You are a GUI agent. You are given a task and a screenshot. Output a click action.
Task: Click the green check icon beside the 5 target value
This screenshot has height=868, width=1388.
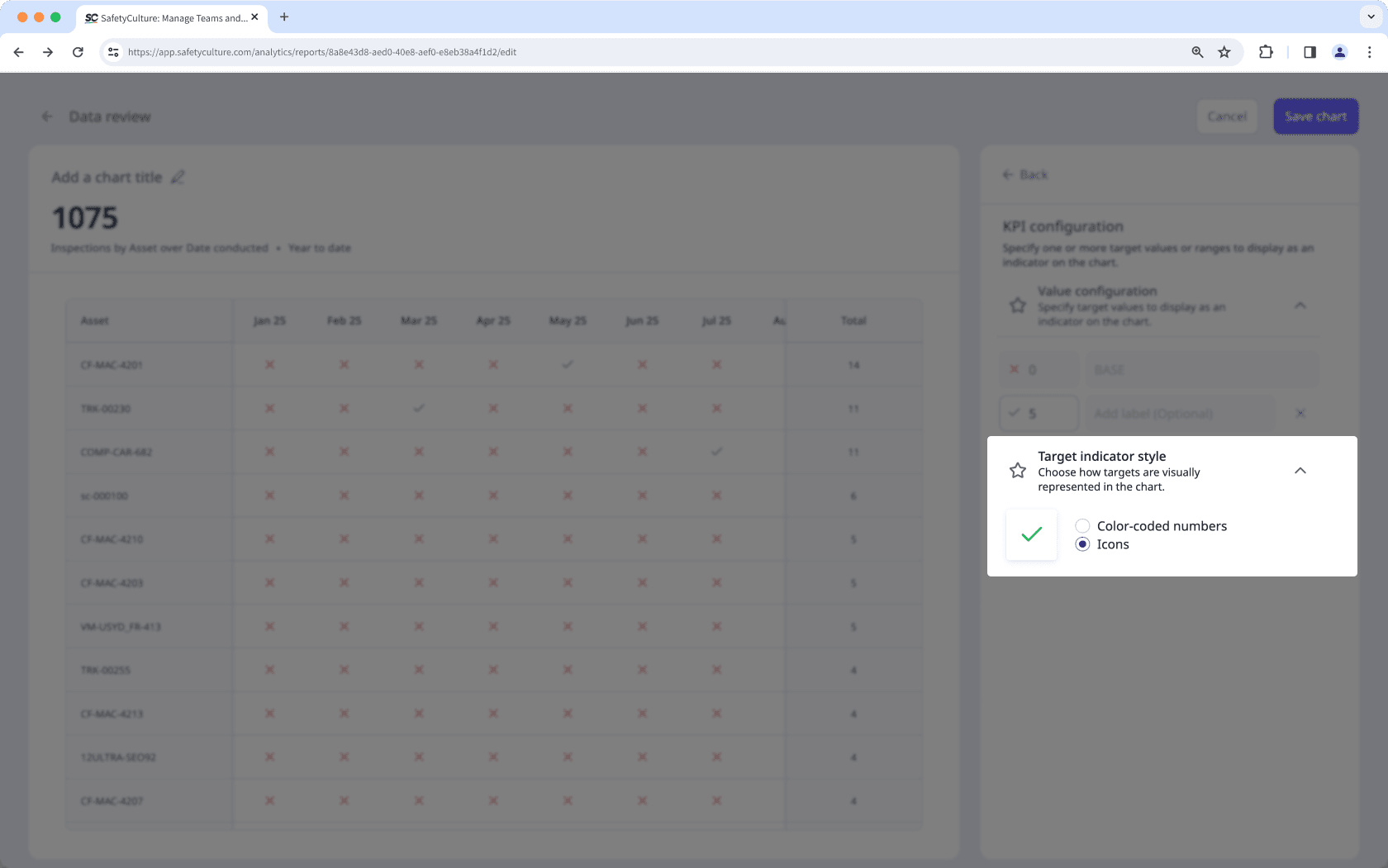tap(1015, 413)
